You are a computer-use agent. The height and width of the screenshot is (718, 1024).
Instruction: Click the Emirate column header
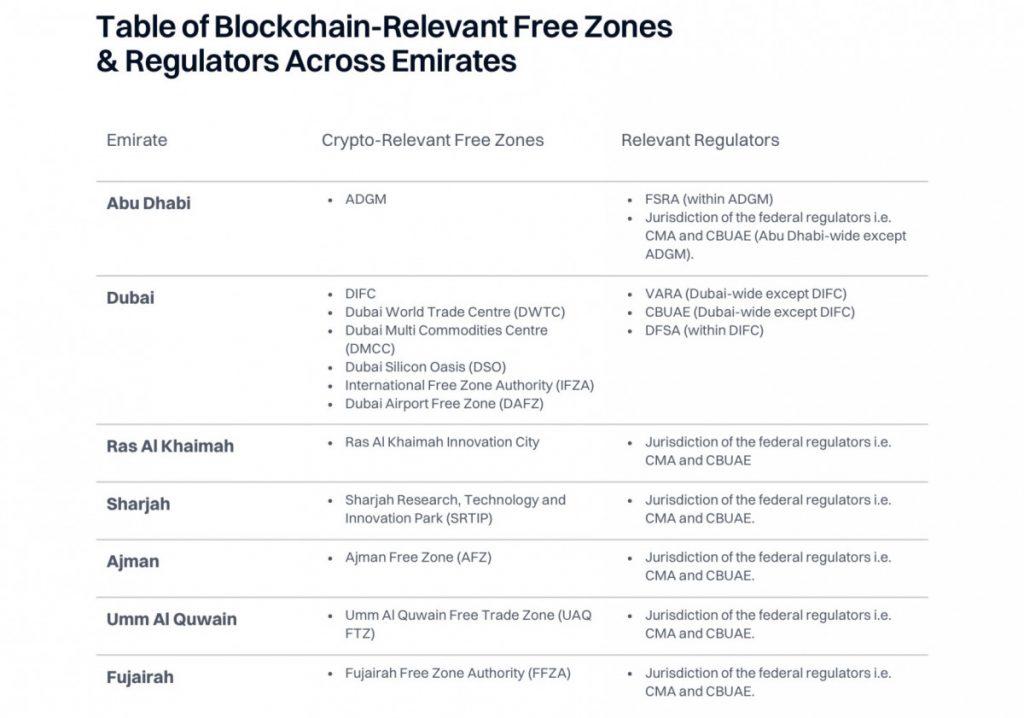pos(137,140)
